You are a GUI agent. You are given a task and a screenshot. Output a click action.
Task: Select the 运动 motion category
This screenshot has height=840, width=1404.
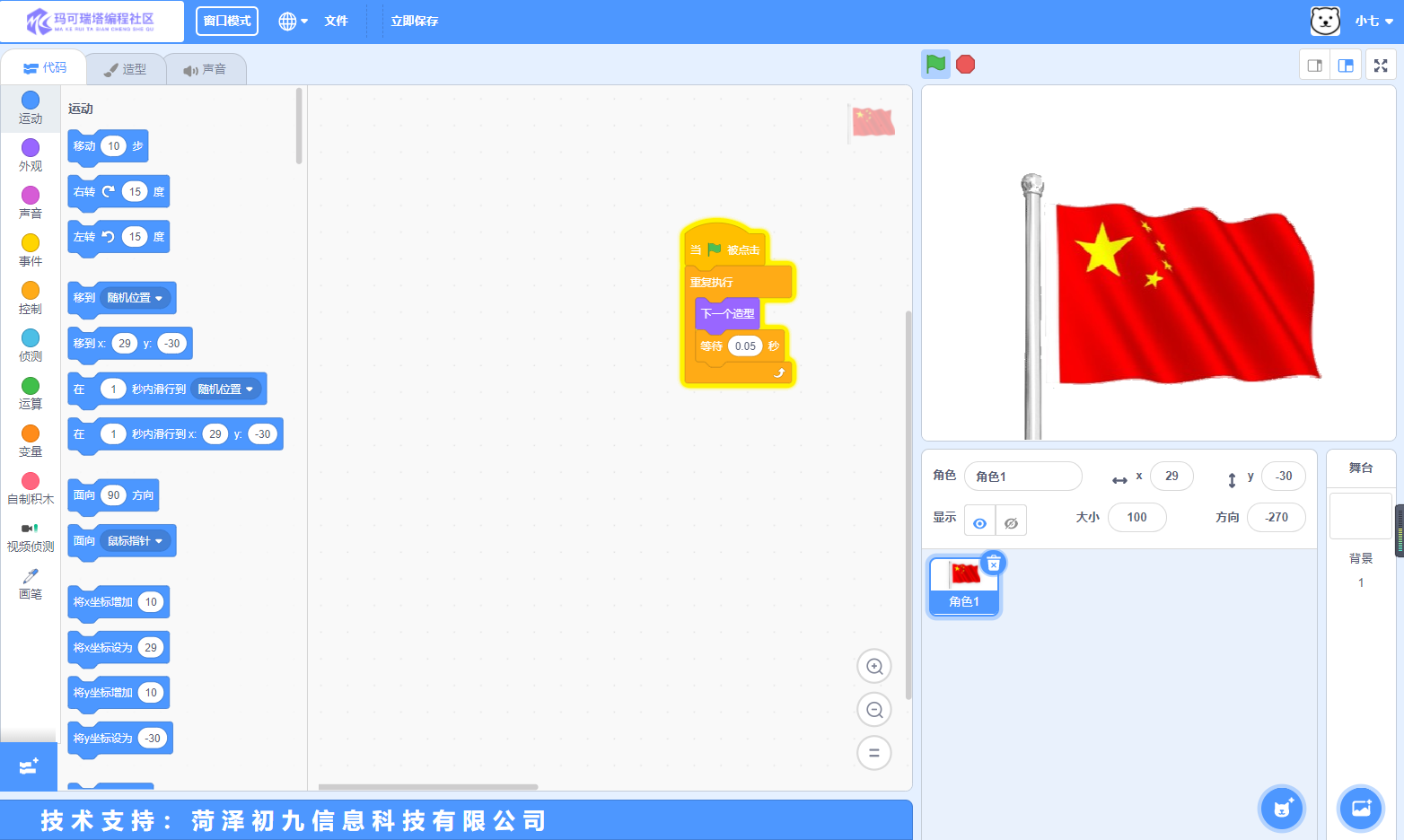[31, 108]
